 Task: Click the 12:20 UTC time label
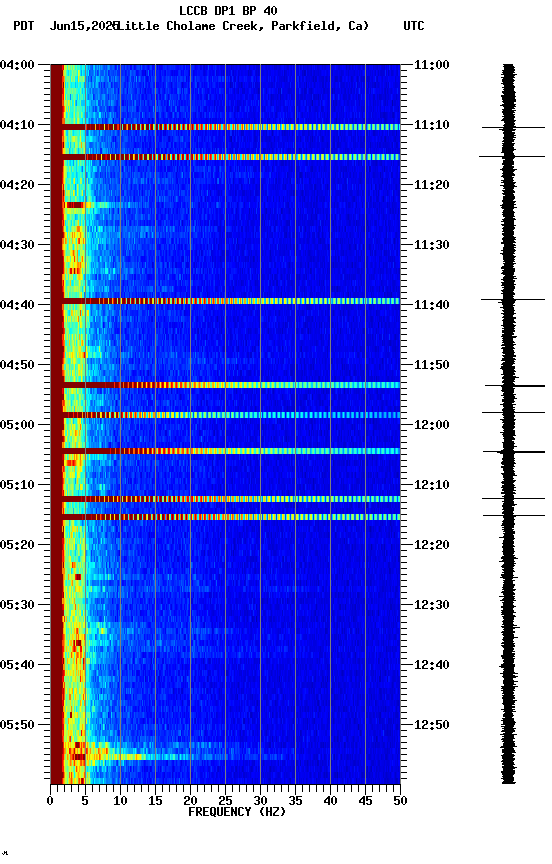click(432, 545)
